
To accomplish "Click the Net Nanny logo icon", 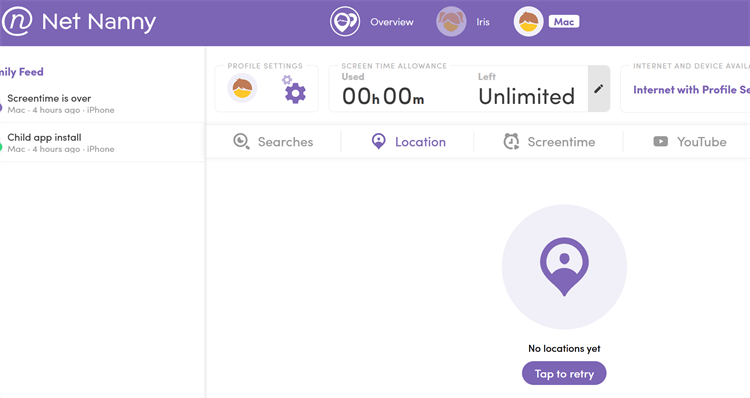I will (x=17, y=22).
